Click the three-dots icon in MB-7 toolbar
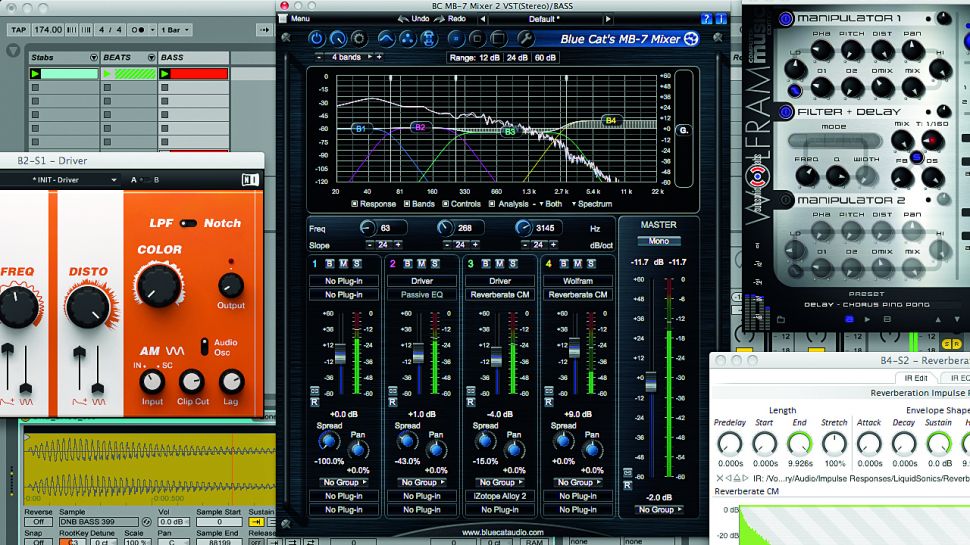Screen dimensions: 970x545 coord(407,39)
